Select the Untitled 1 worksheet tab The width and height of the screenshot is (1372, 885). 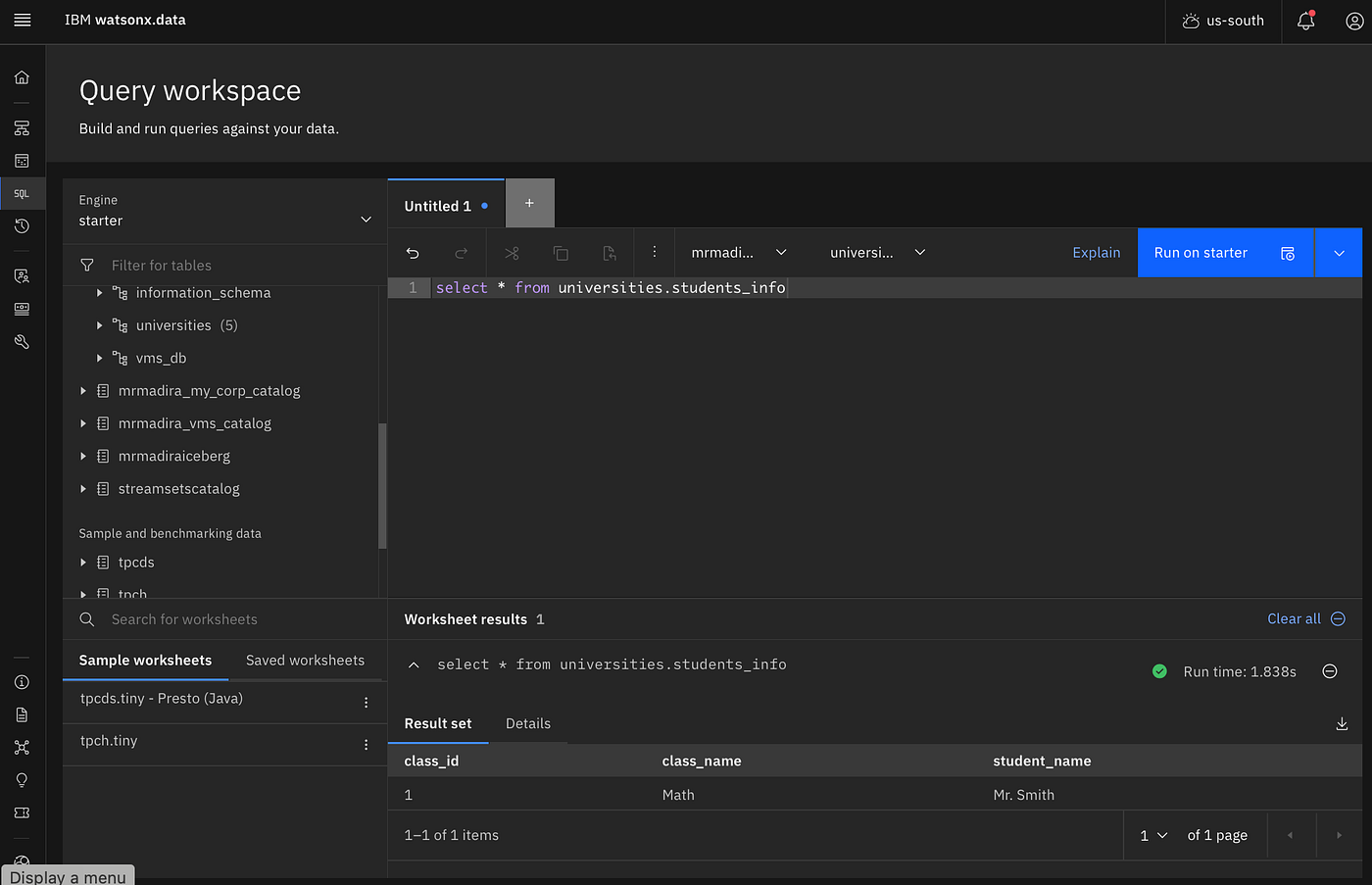446,205
